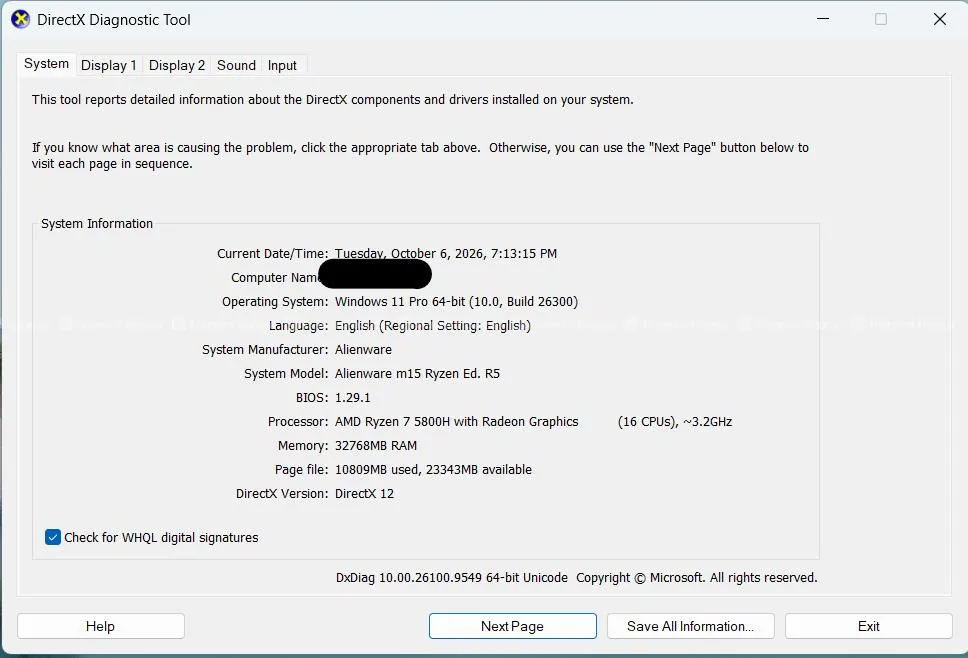968x658 pixels.
Task: Click System Manufacturer value Alienware
Action: [x=363, y=349]
